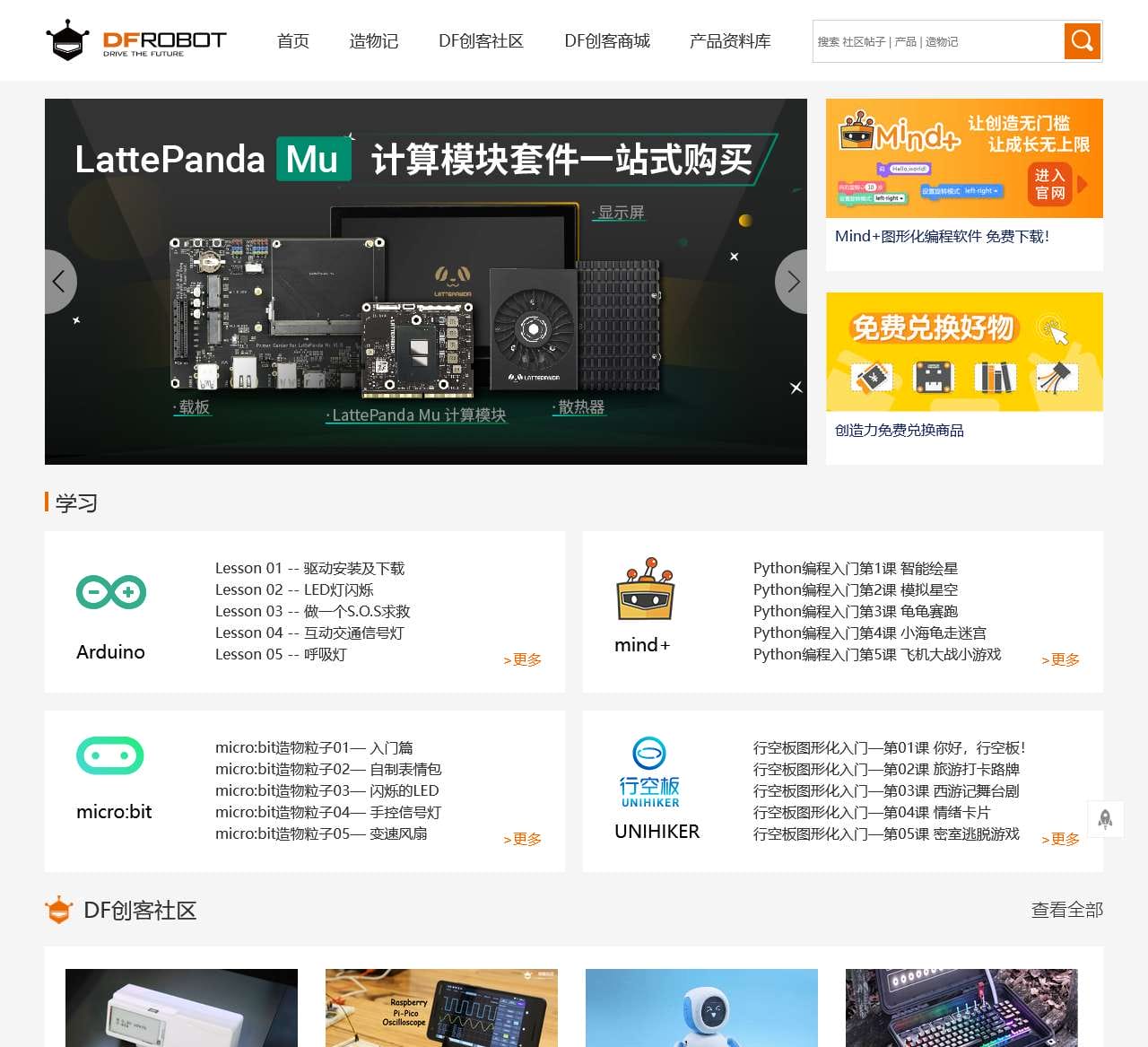1148x1047 pixels.
Task: Focus the search box for community posts
Action: coord(938,41)
